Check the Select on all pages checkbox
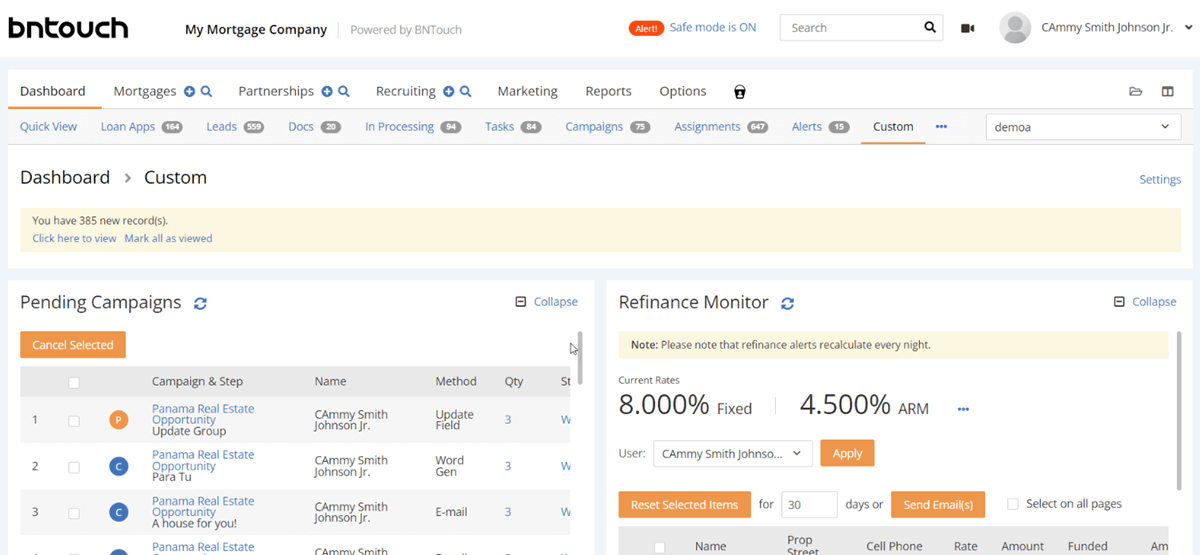 [x=1013, y=504]
